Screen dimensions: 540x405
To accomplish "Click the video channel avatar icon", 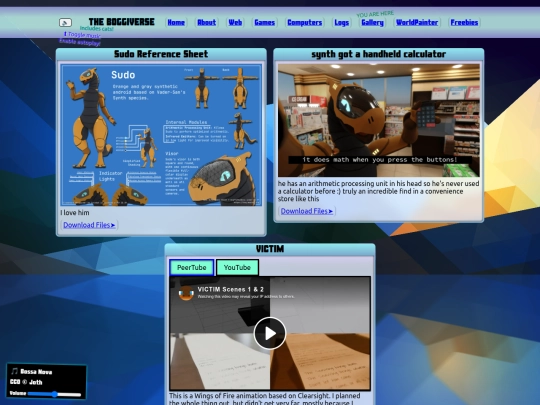I will pos(186,293).
